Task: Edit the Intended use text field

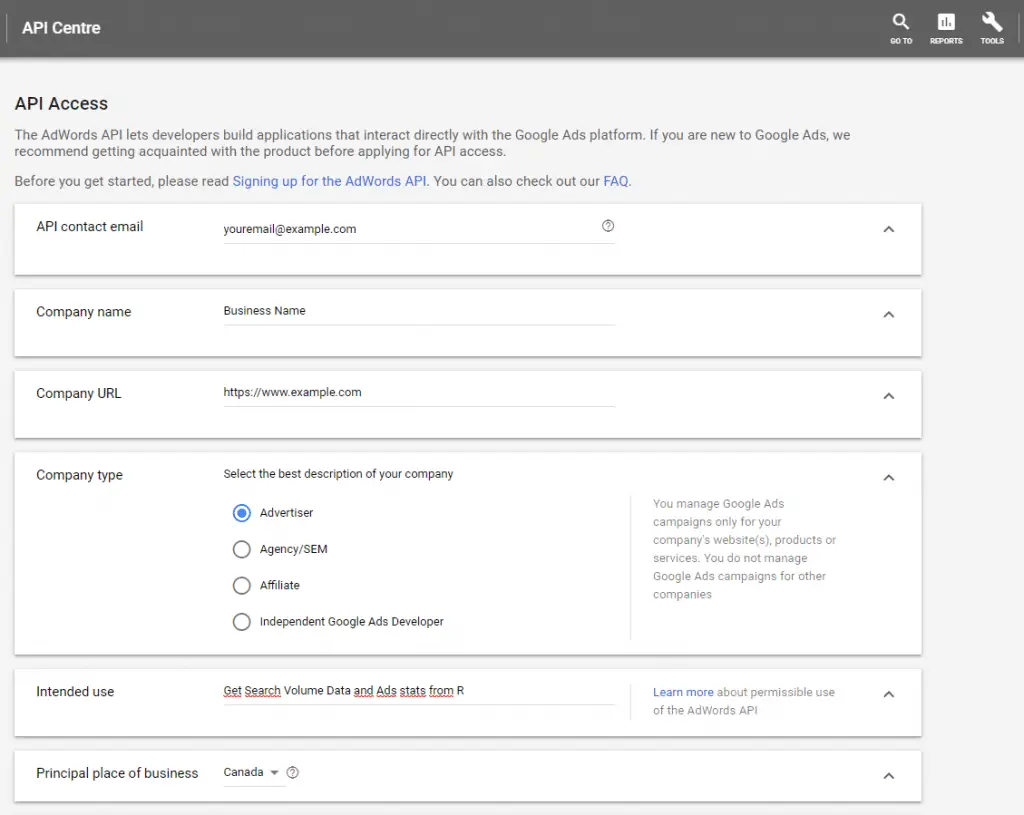Action: click(x=419, y=691)
